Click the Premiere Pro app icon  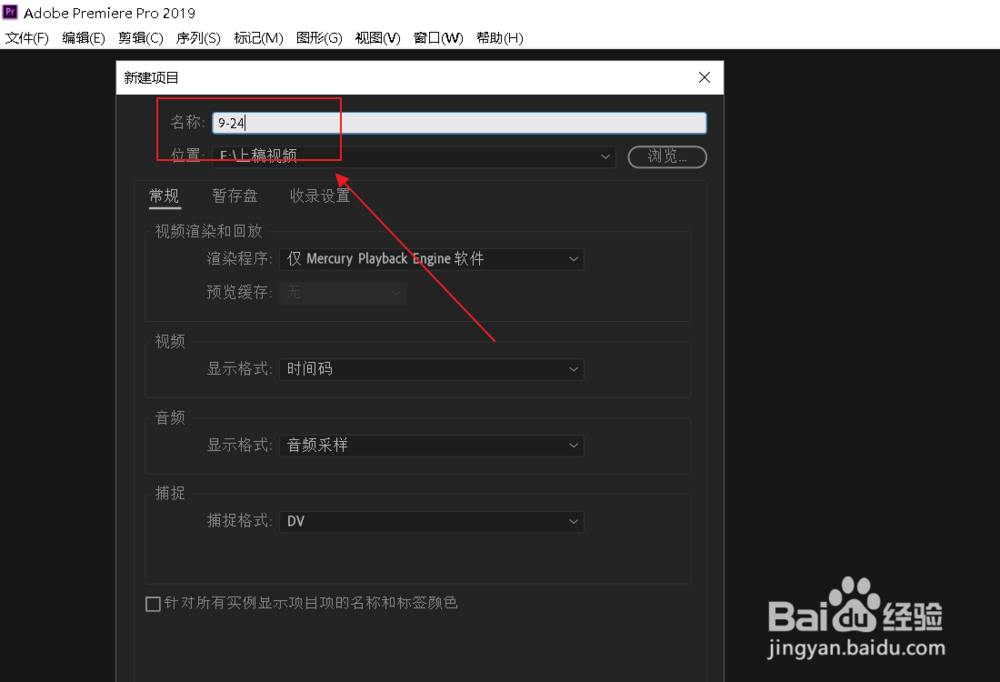(x=10, y=12)
